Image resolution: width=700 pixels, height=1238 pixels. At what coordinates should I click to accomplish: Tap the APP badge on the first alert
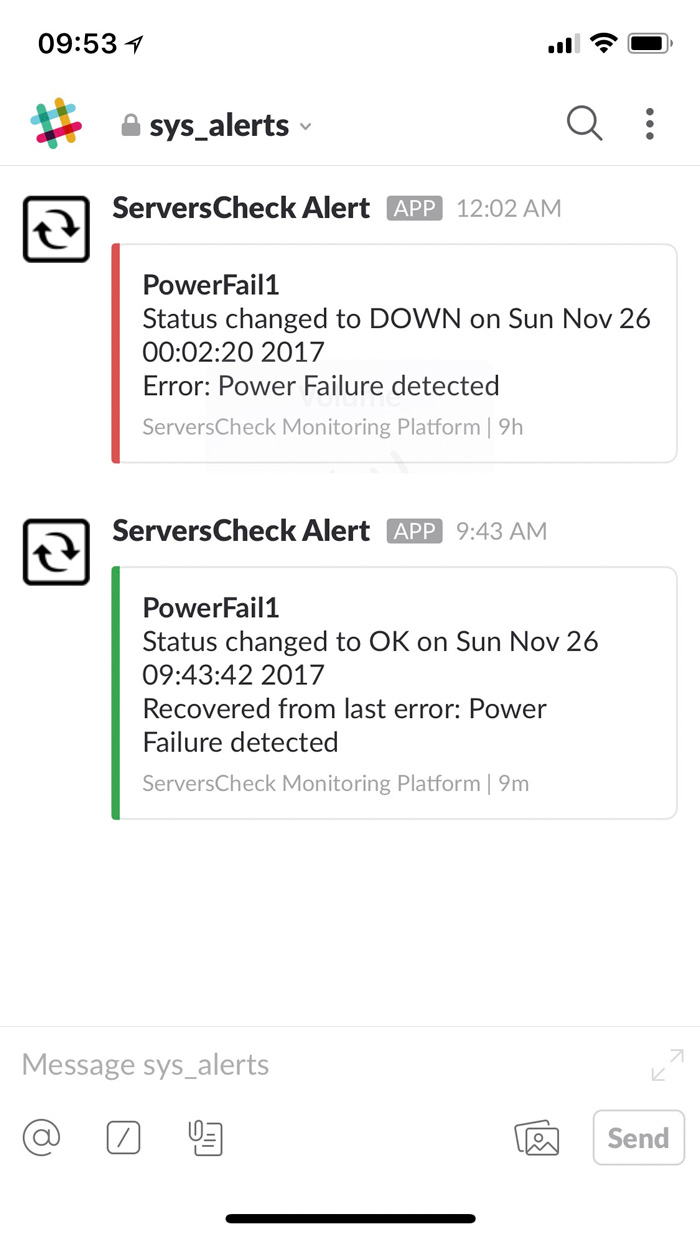tap(414, 208)
